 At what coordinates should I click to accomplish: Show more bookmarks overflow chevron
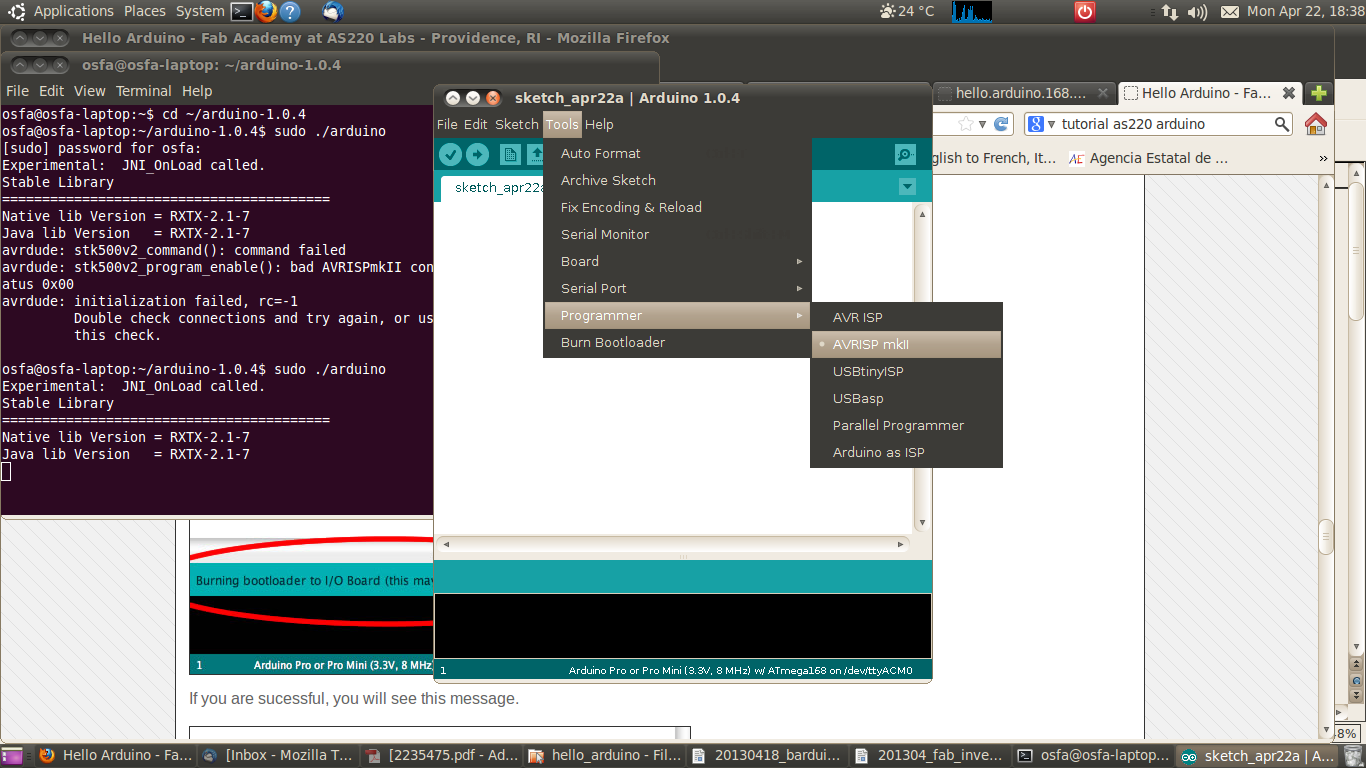coord(1324,158)
